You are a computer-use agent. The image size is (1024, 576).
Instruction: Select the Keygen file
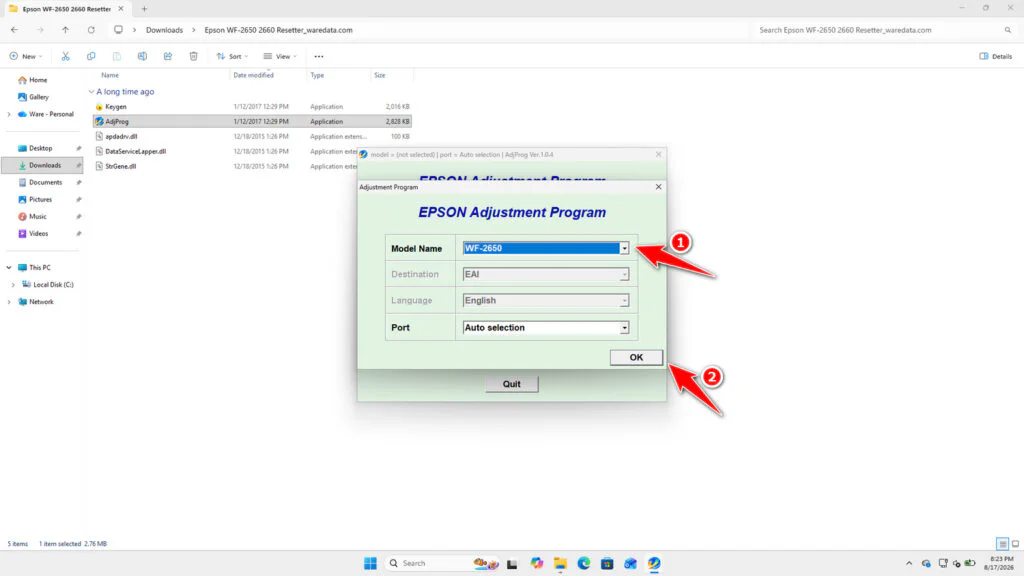click(x=252, y=106)
